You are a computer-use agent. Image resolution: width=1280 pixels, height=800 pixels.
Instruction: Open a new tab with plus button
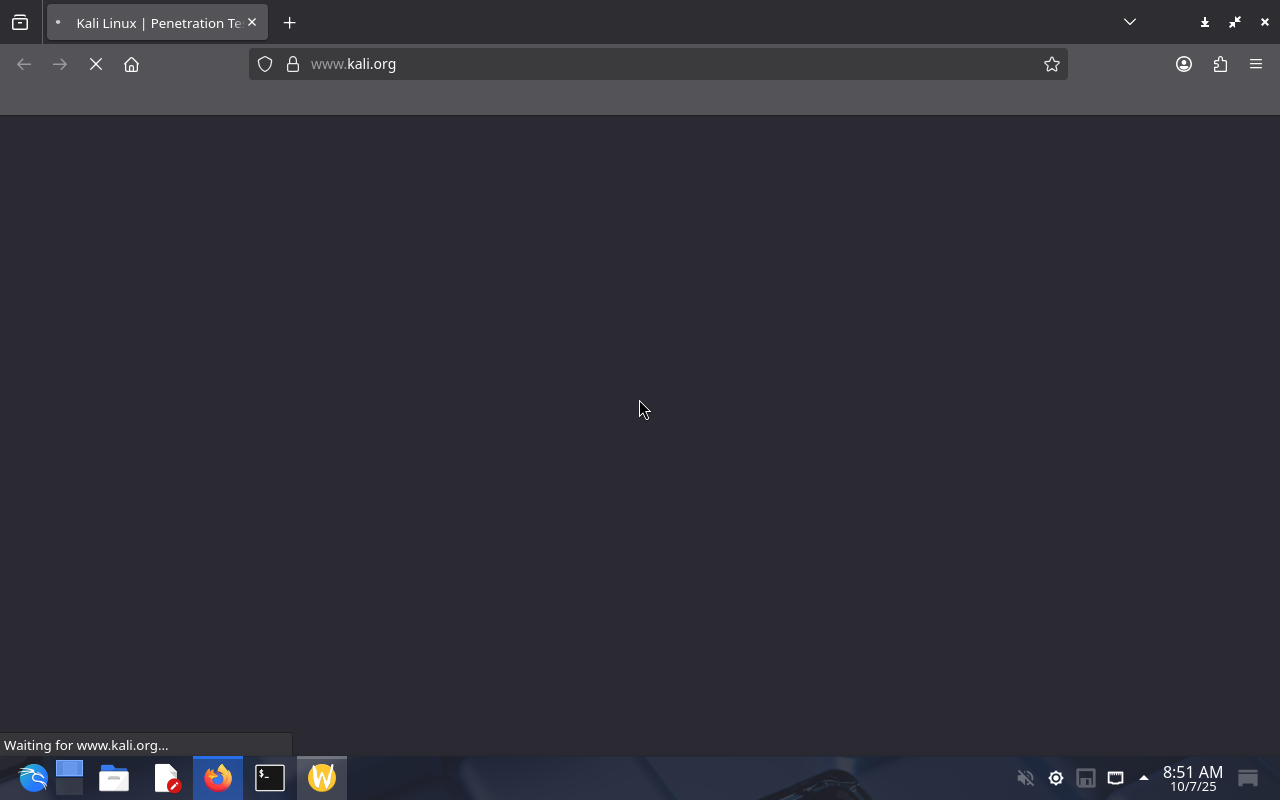tap(289, 22)
